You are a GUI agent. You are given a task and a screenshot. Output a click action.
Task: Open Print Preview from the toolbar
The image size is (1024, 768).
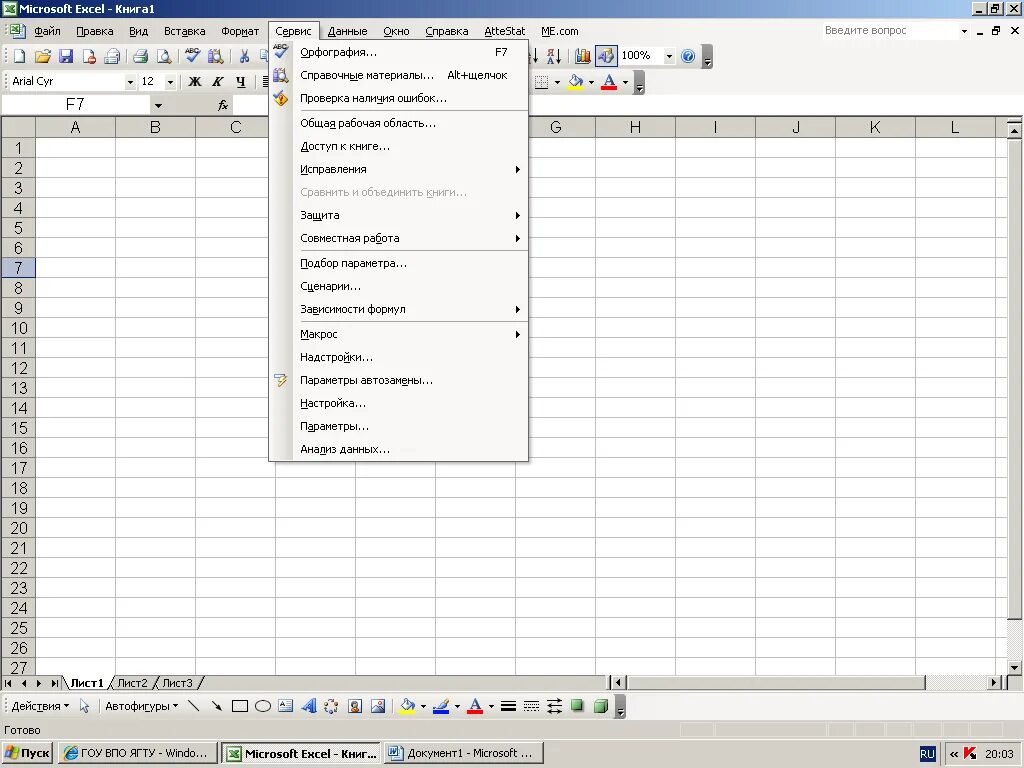click(163, 56)
